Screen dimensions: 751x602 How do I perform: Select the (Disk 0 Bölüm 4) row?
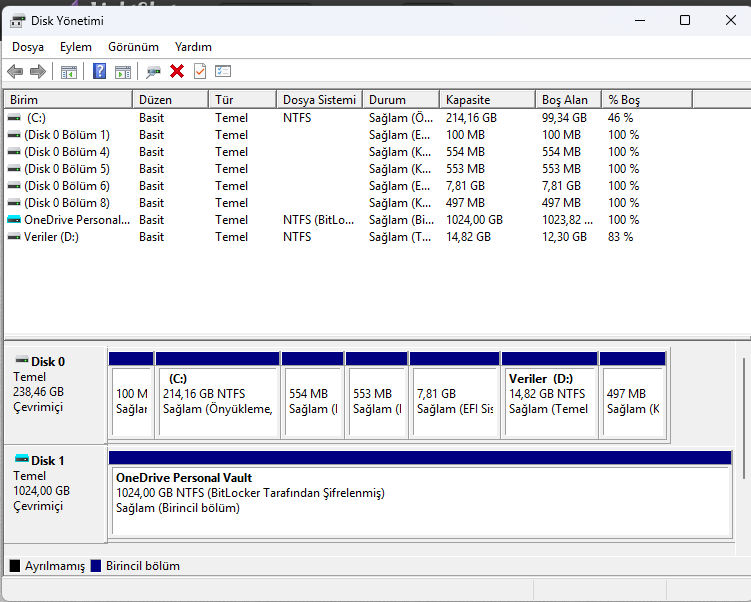[350, 152]
